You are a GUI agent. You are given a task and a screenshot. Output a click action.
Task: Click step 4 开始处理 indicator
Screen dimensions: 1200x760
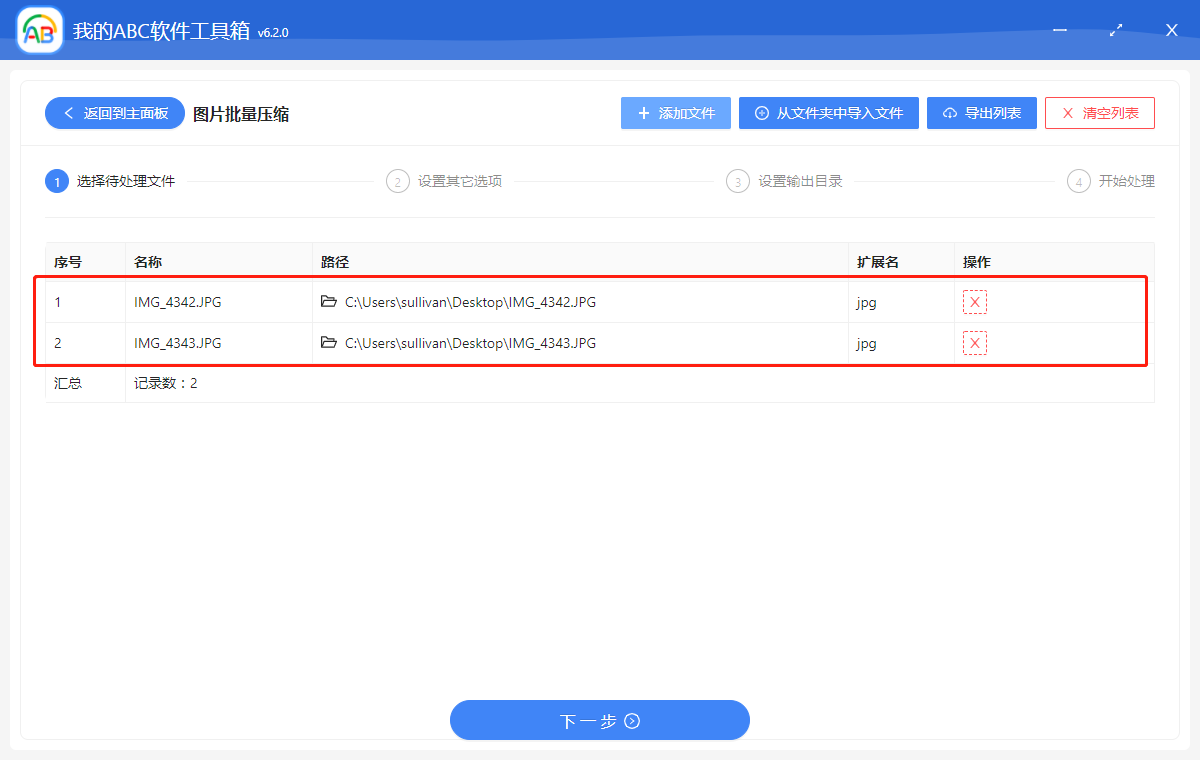pyautogui.click(x=1078, y=181)
